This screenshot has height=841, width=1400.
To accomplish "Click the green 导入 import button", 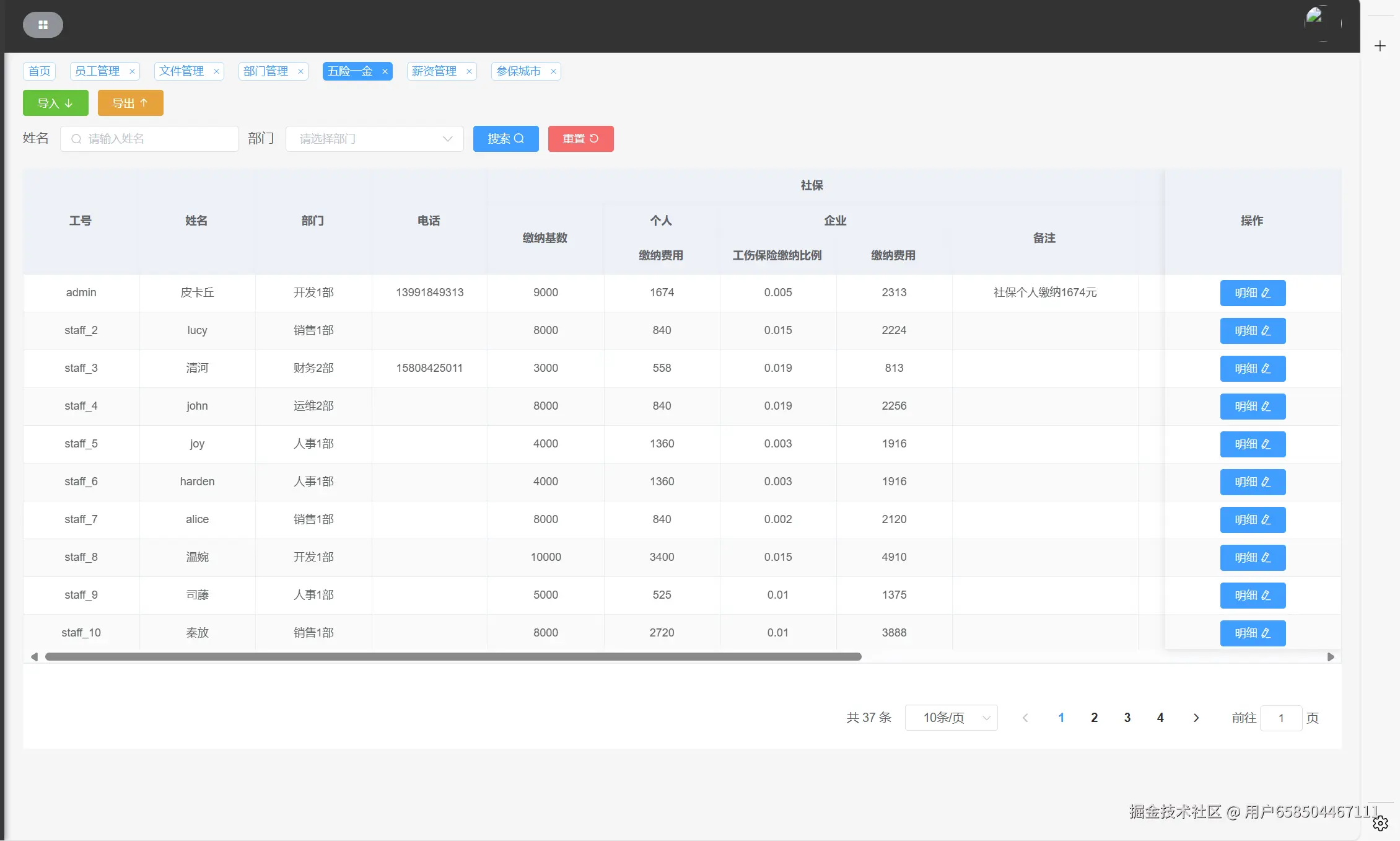I will pos(55,103).
